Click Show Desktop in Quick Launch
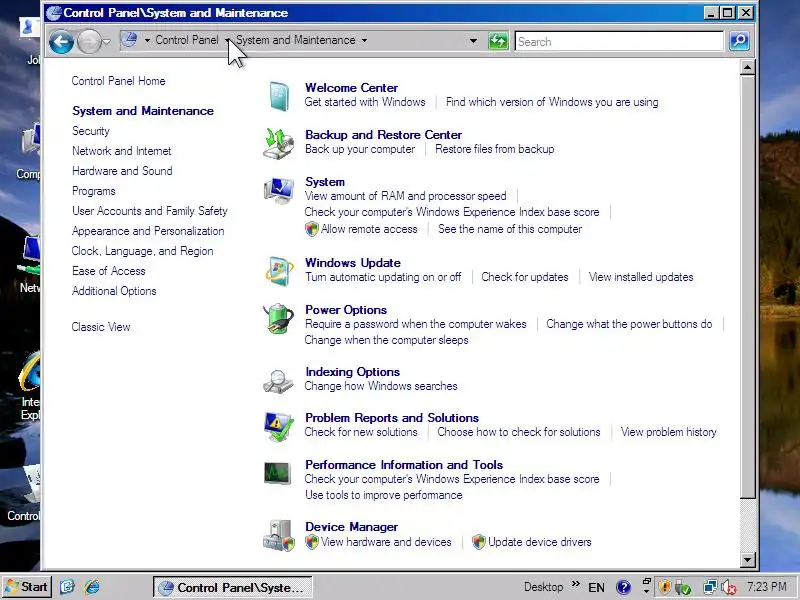The width and height of the screenshot is (800, 600). tap(67, 587)
